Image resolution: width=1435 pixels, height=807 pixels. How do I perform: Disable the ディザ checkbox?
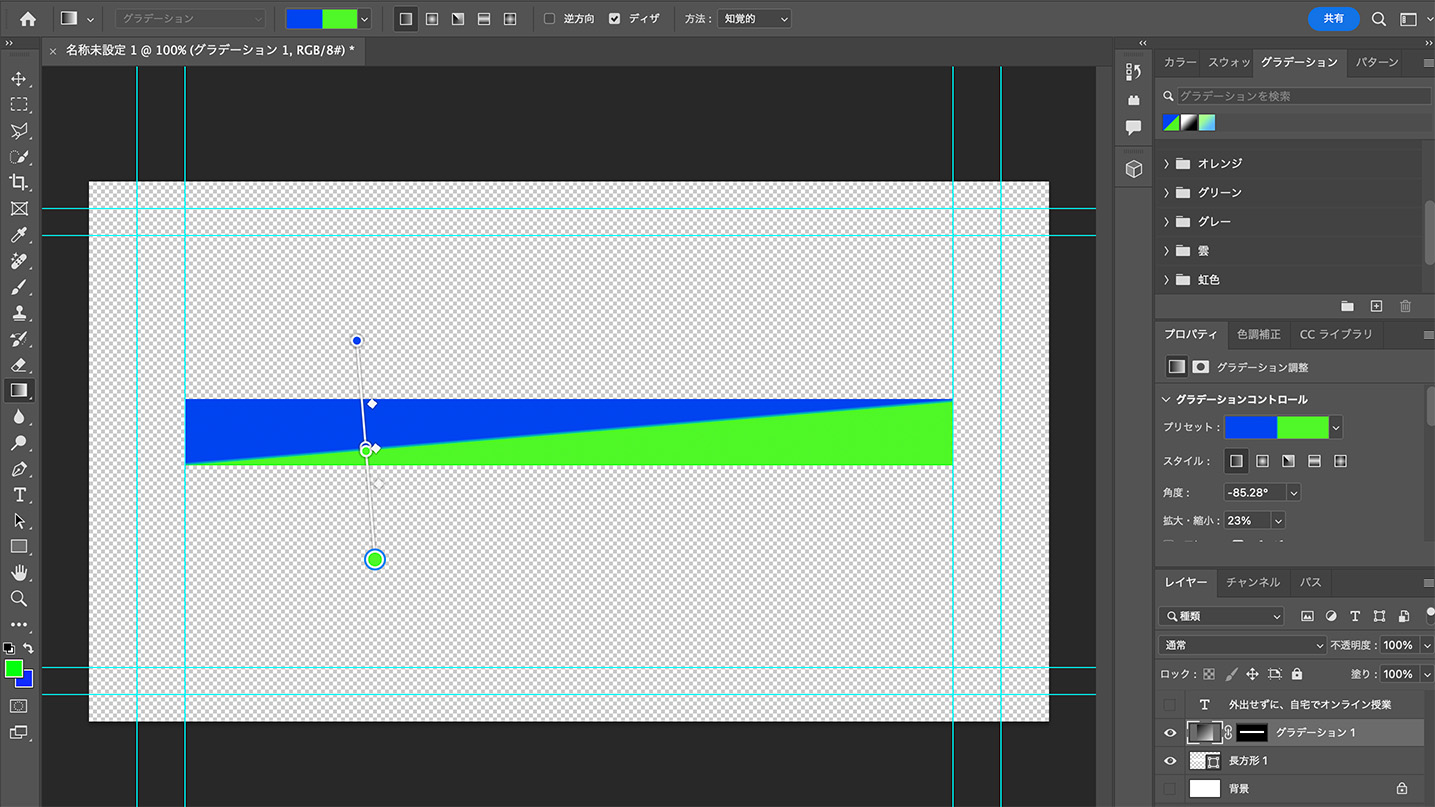[x=614, y=18]
